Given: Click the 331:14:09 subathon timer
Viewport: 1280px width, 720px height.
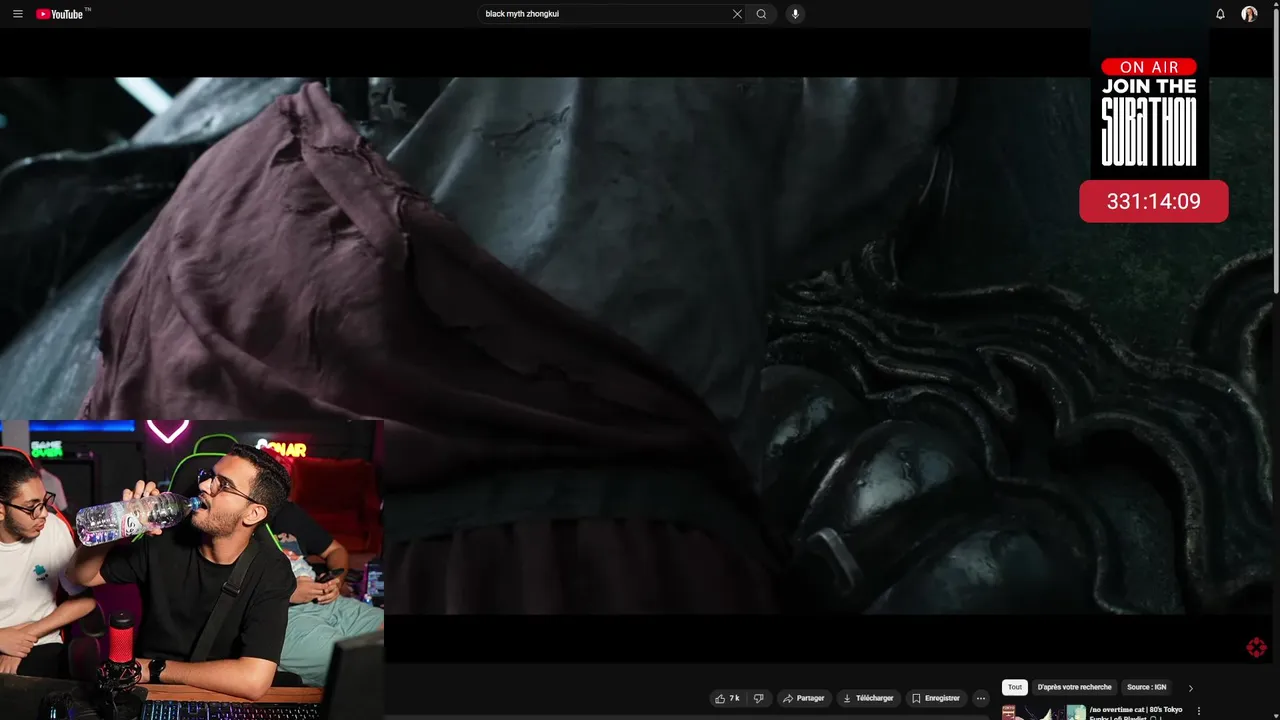Looking at the screenshot, I should (x=1153, y=201).
